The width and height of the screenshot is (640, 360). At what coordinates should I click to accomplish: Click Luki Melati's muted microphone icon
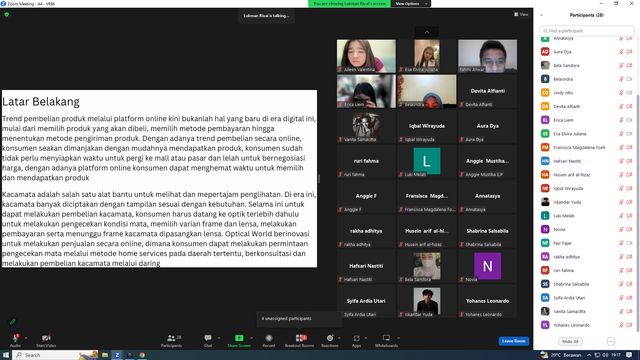[x=621, y=216]
